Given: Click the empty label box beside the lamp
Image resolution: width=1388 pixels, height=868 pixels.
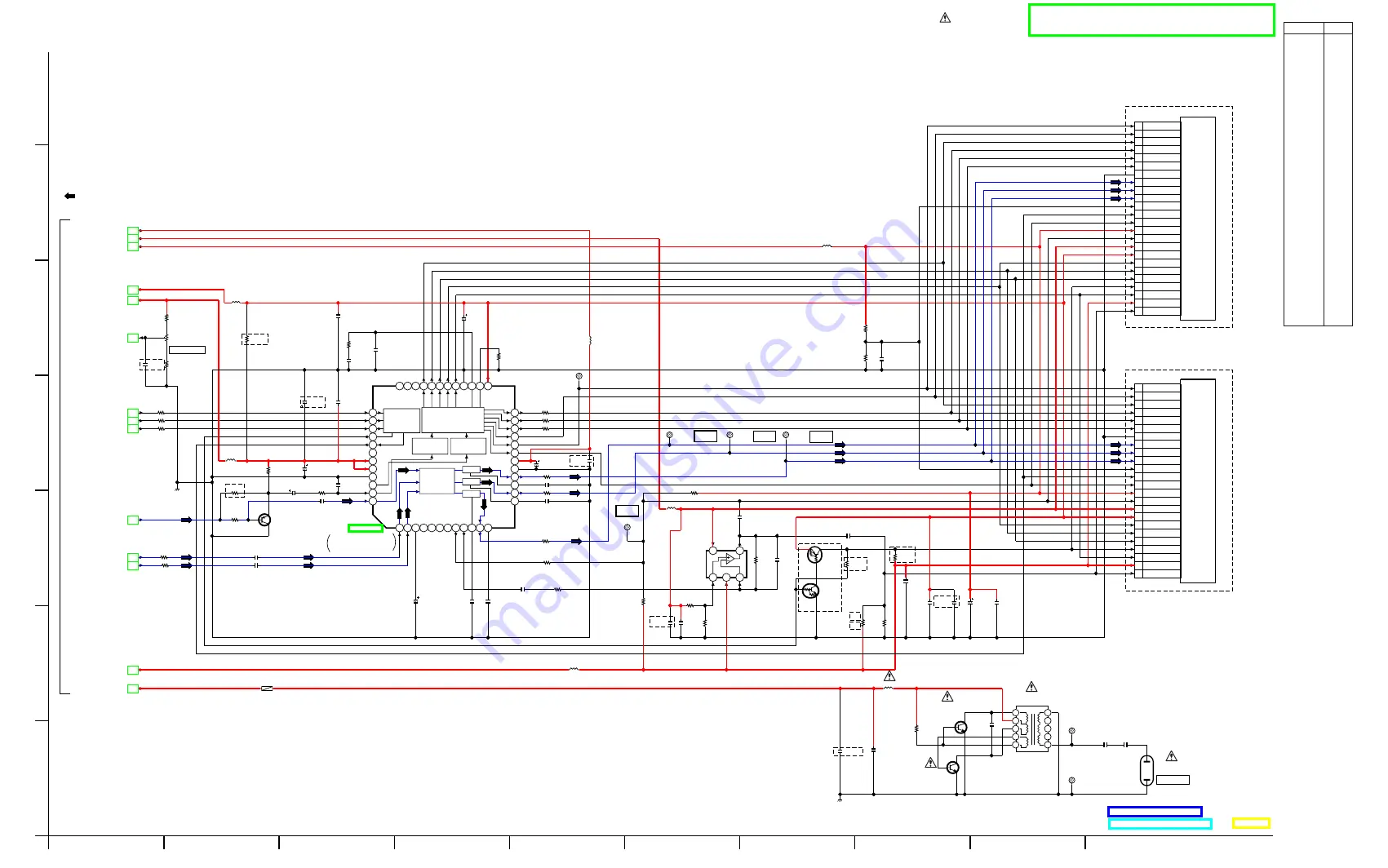Looking at the screenshot, I should point(1173,780).
